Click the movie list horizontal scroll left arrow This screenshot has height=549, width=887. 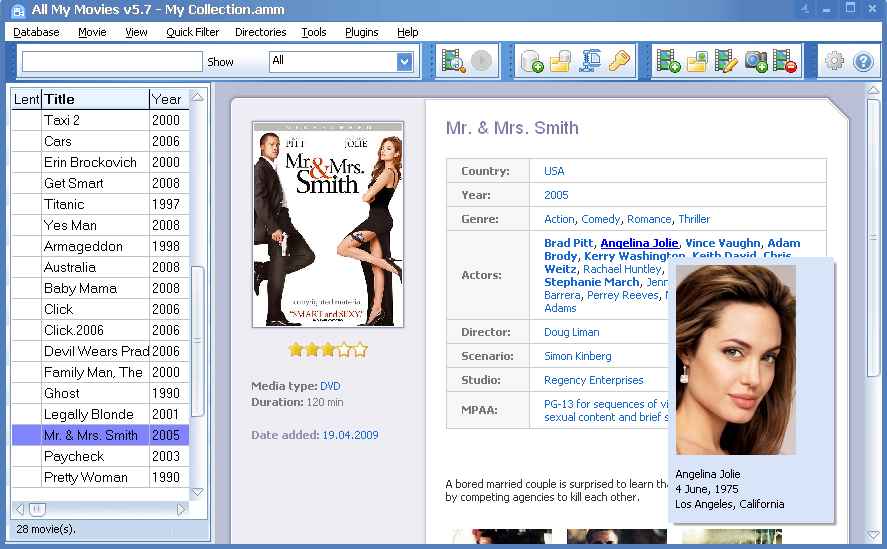19,509
